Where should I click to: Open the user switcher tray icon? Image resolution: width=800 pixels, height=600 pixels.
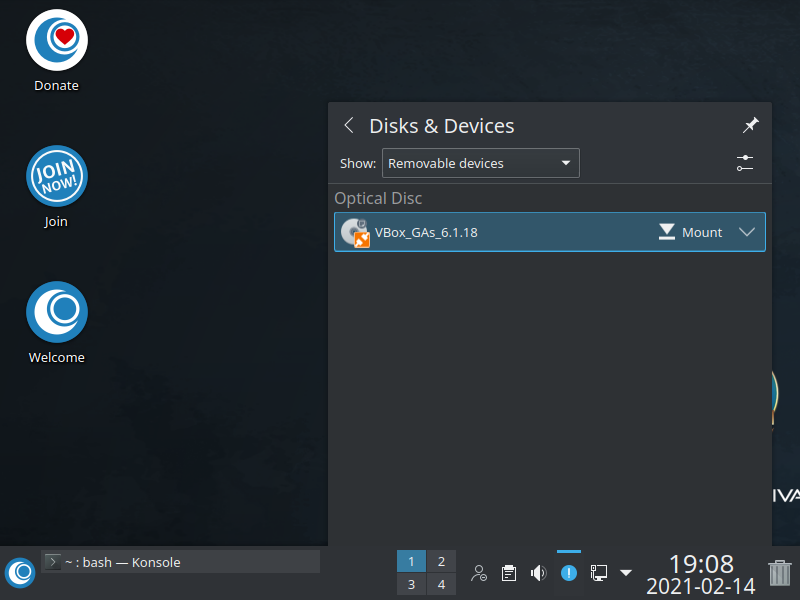(x=479, y=573)
